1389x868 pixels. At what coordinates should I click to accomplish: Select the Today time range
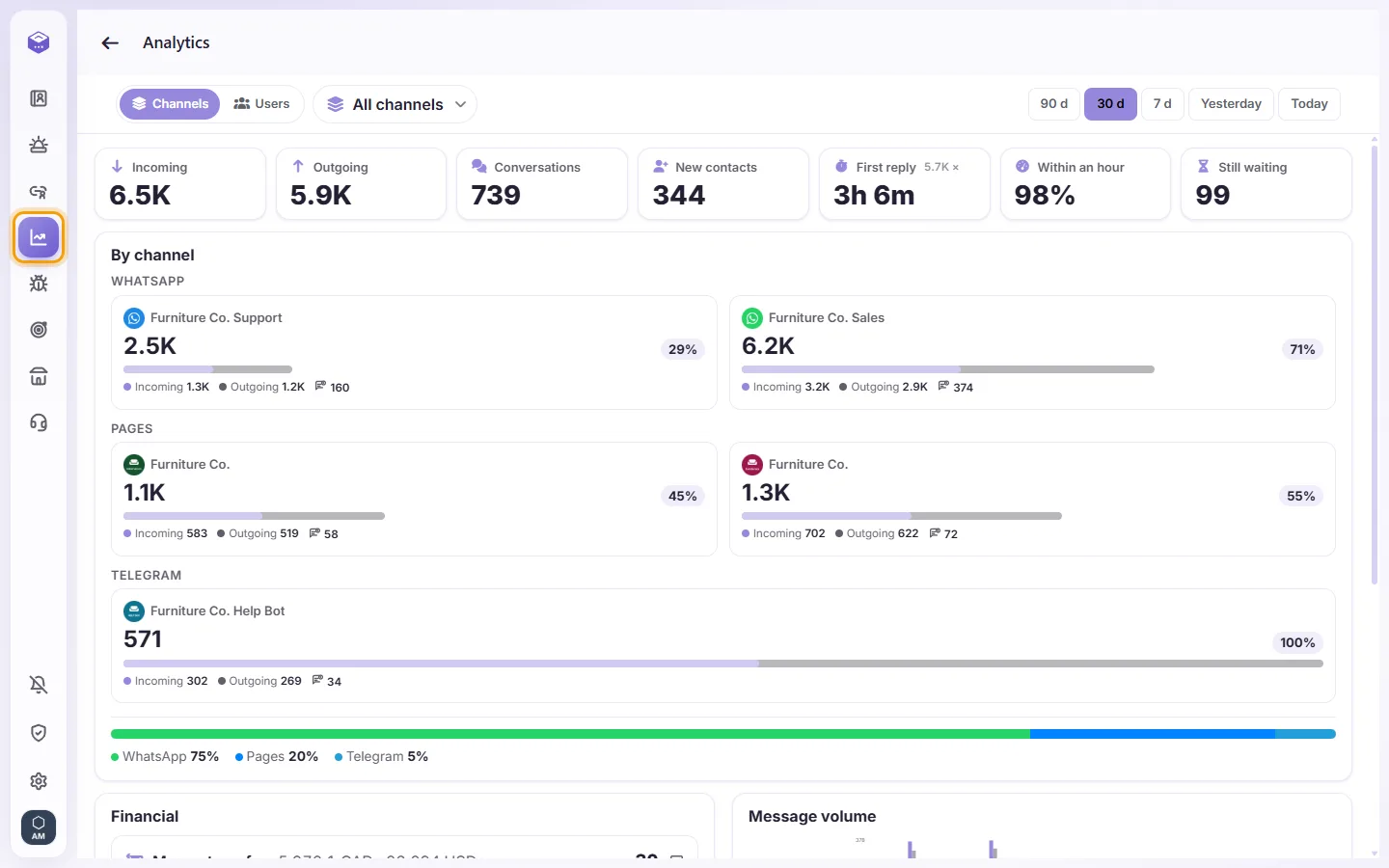click(1309, 104)
